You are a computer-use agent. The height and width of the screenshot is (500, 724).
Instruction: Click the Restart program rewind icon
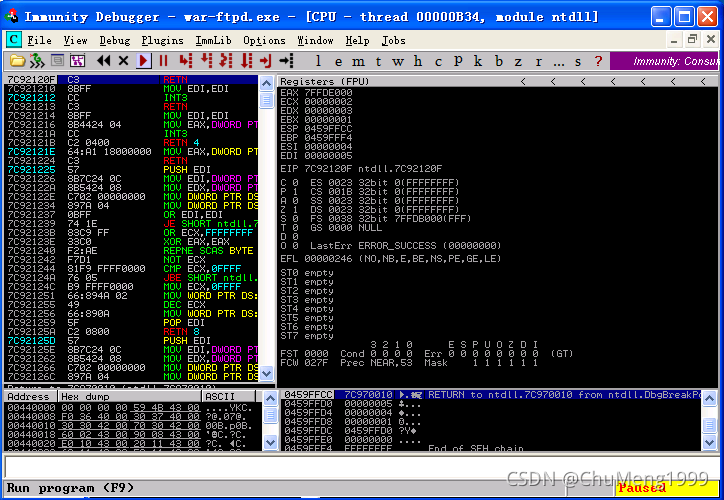point(104,60)
